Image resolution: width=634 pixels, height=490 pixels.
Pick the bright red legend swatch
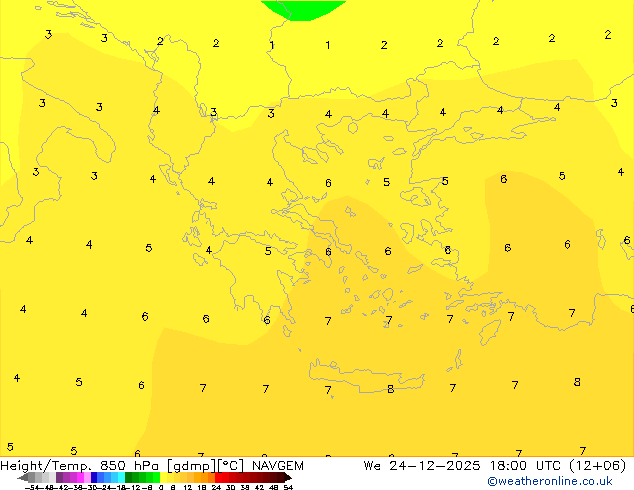tap(218, 477)
